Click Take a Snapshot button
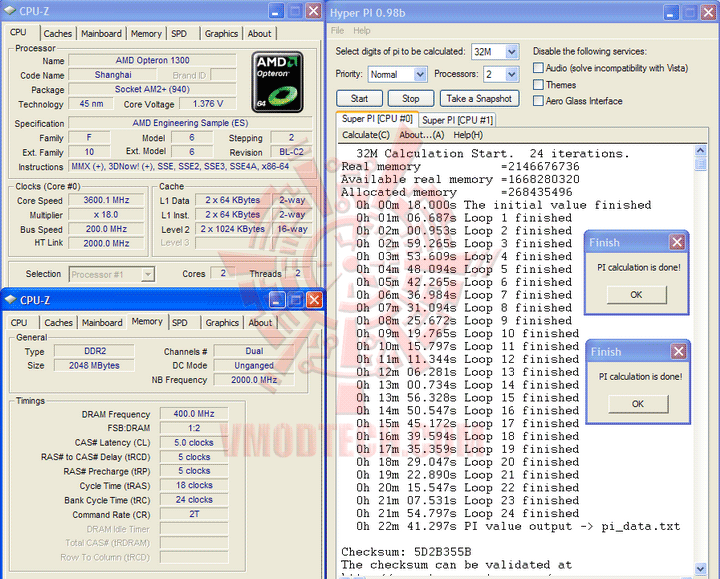The height and width of the screenshot is (579, 720). click(x=479, y=98)
